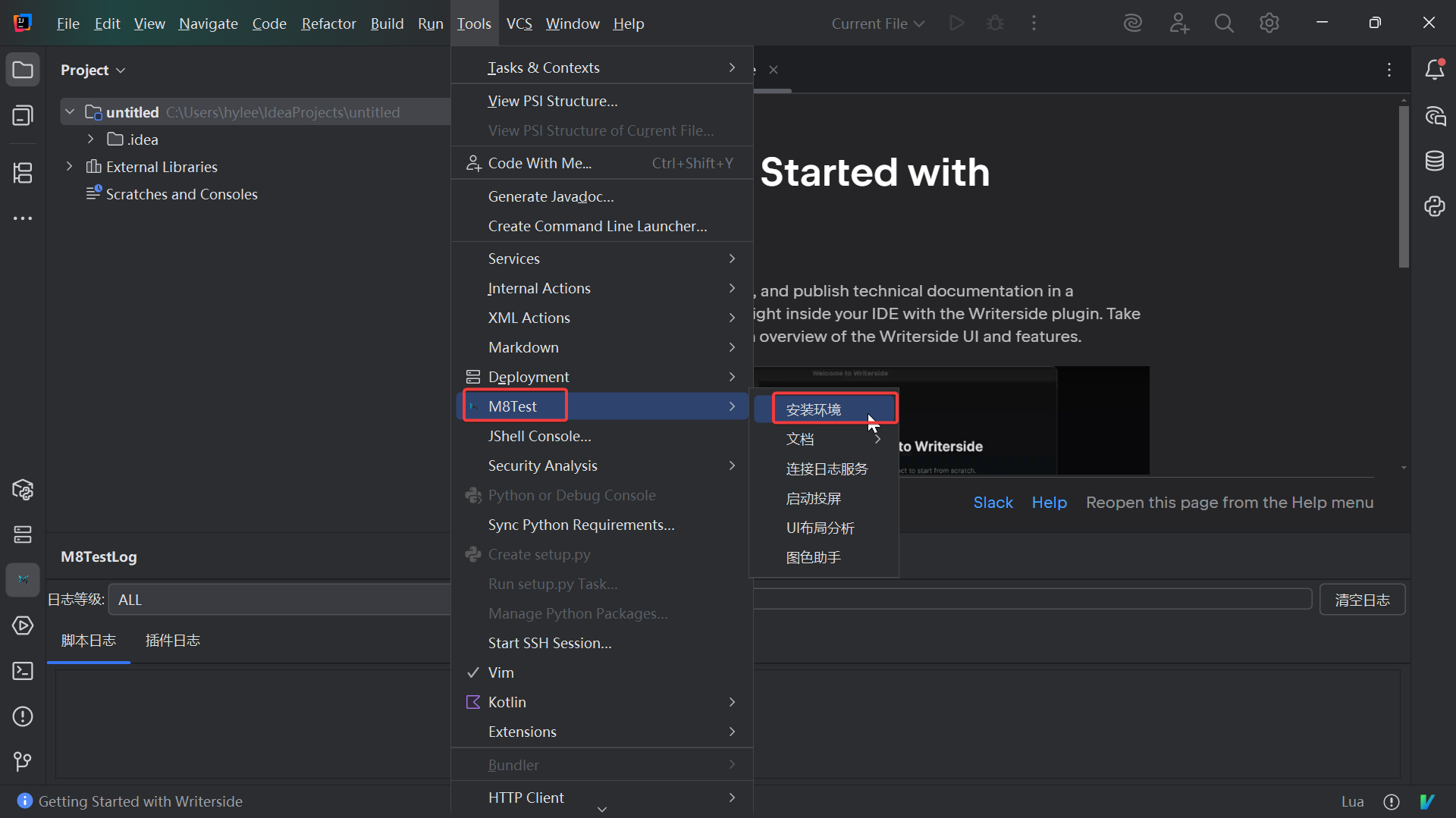Expand the .idea folder

(x=90, y=139)
